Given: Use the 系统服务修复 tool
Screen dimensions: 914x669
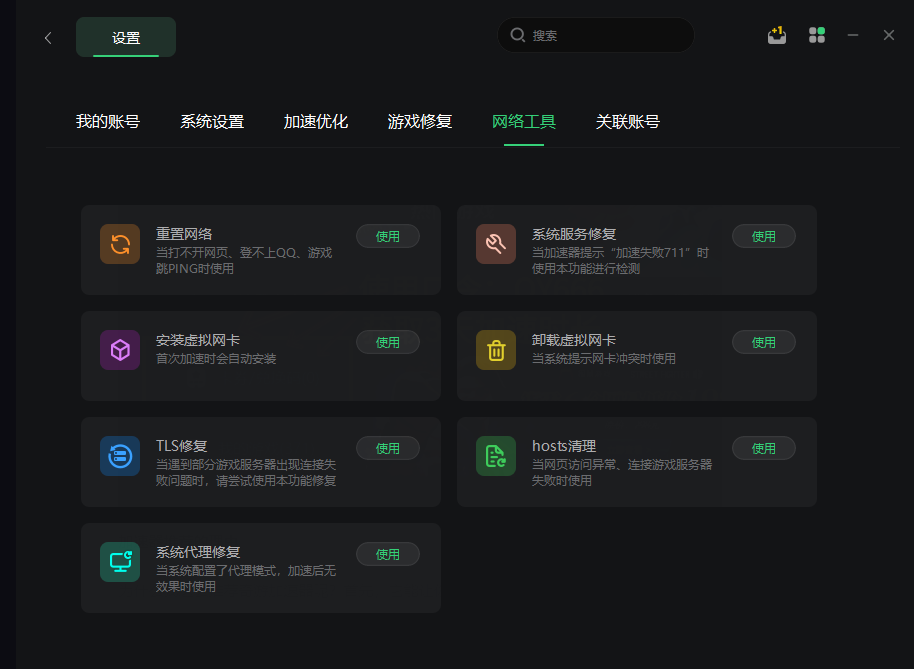Looking at the screenshot, I should (x=764, y=236).
